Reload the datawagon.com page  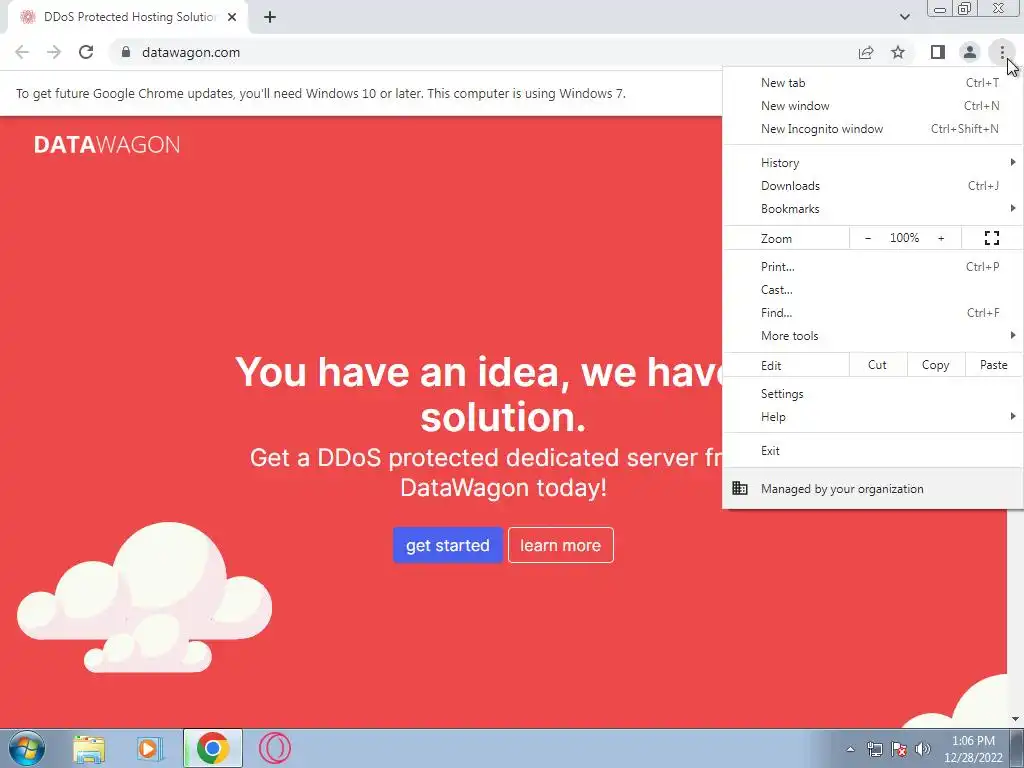[86, 52]
